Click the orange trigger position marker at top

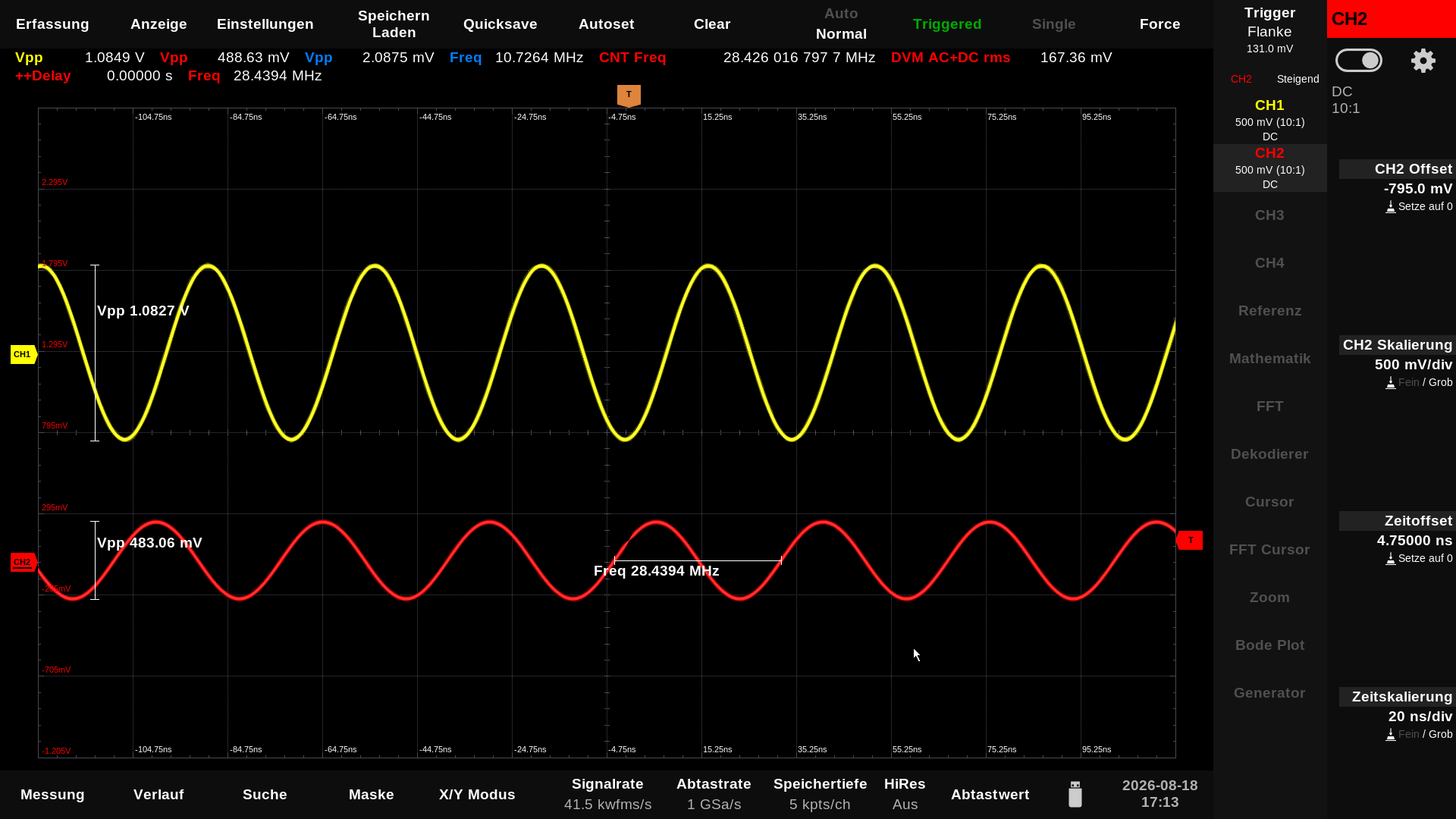[x=629, y=96]
